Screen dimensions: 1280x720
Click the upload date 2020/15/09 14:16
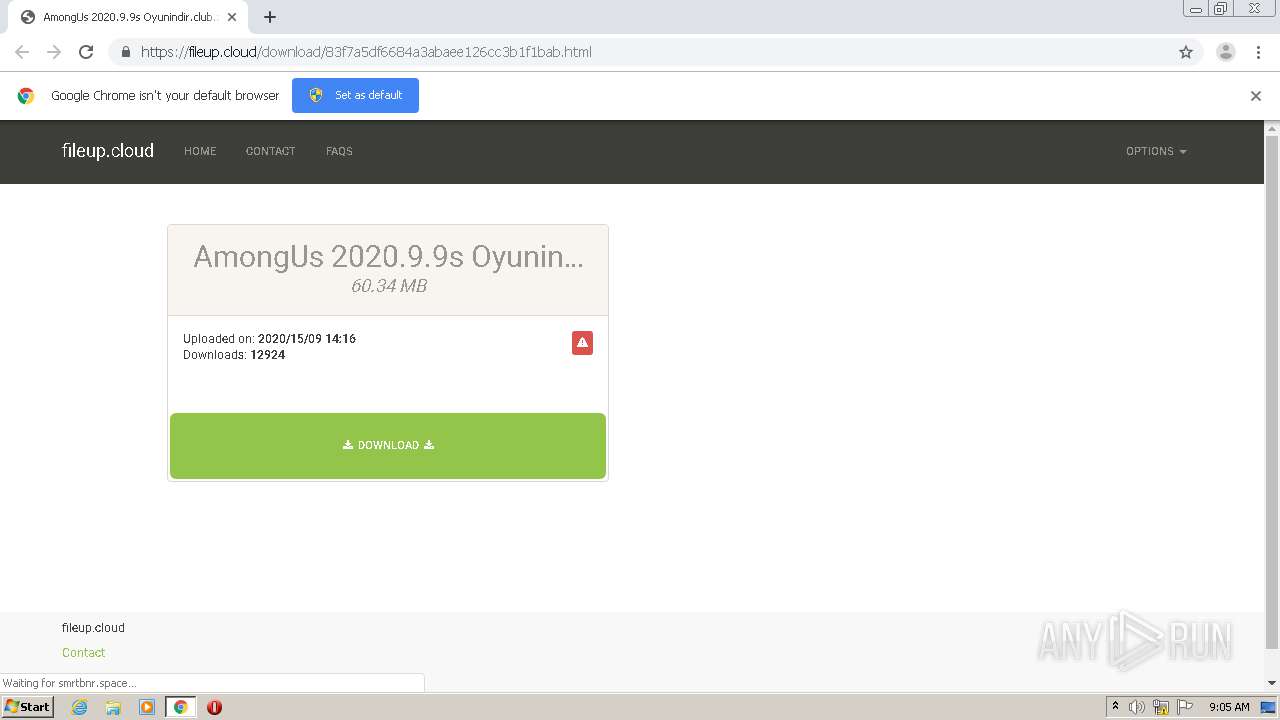307,339
